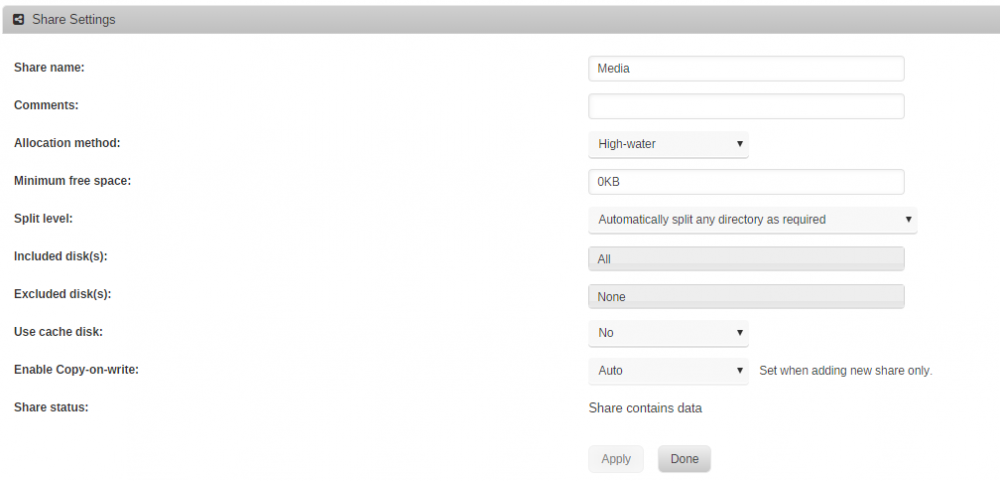Screen dimensions: 1000x481
Task: Open the Allocation method dropdown
Action: point(668,144)
